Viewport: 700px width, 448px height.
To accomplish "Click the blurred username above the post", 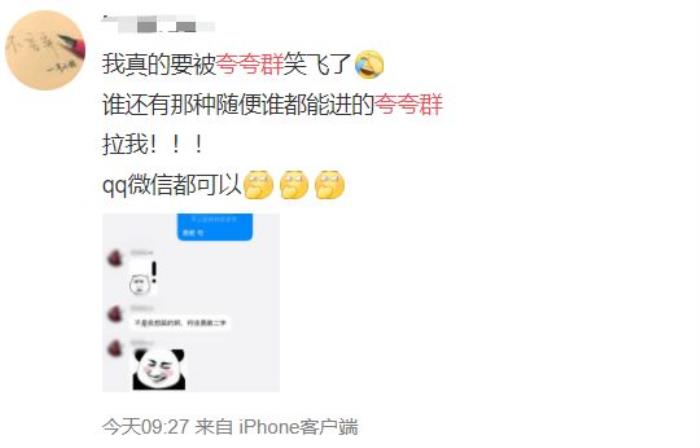I will [158, 24].
